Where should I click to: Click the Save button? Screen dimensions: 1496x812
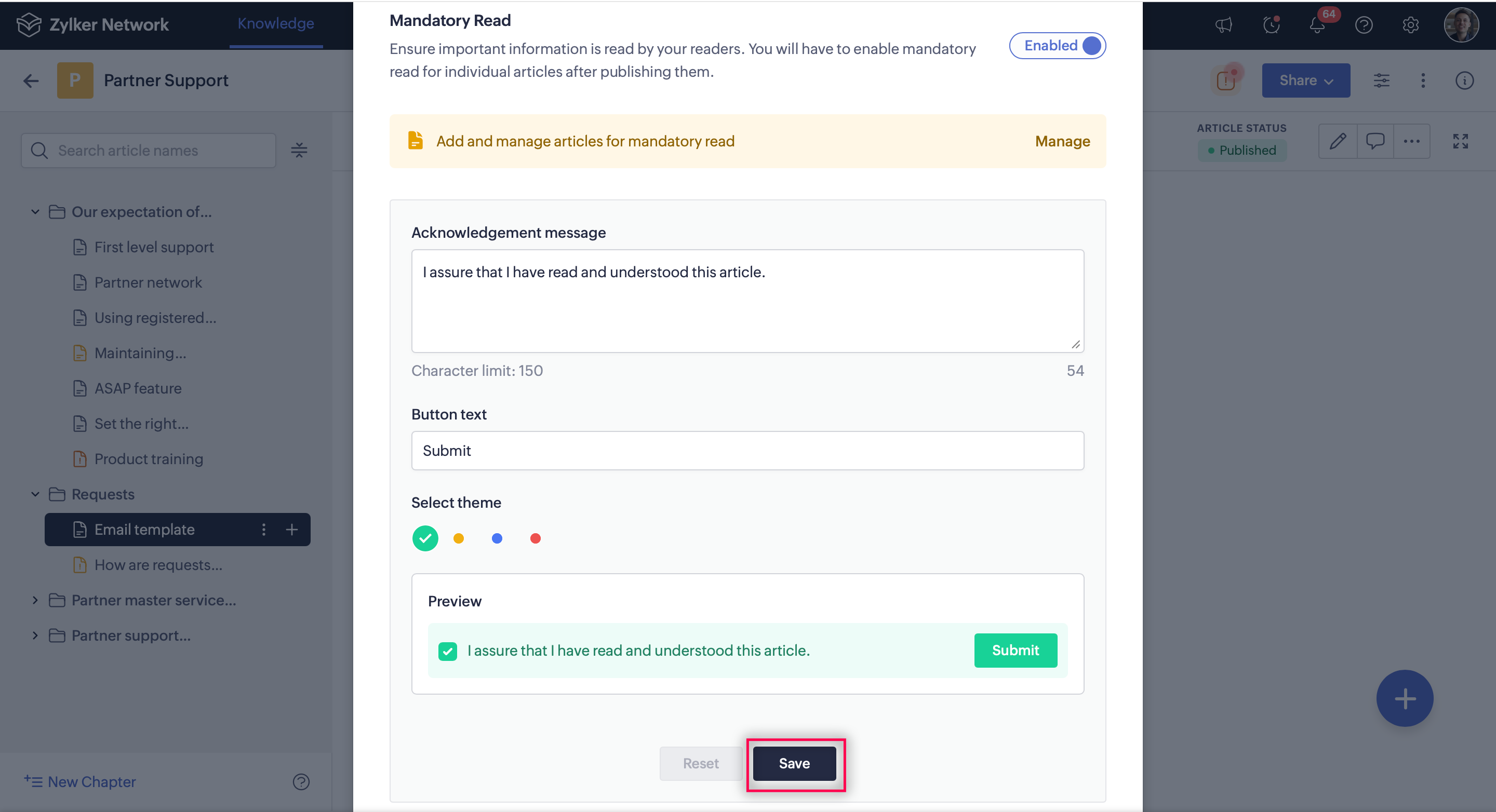click(x=794, y=763)
